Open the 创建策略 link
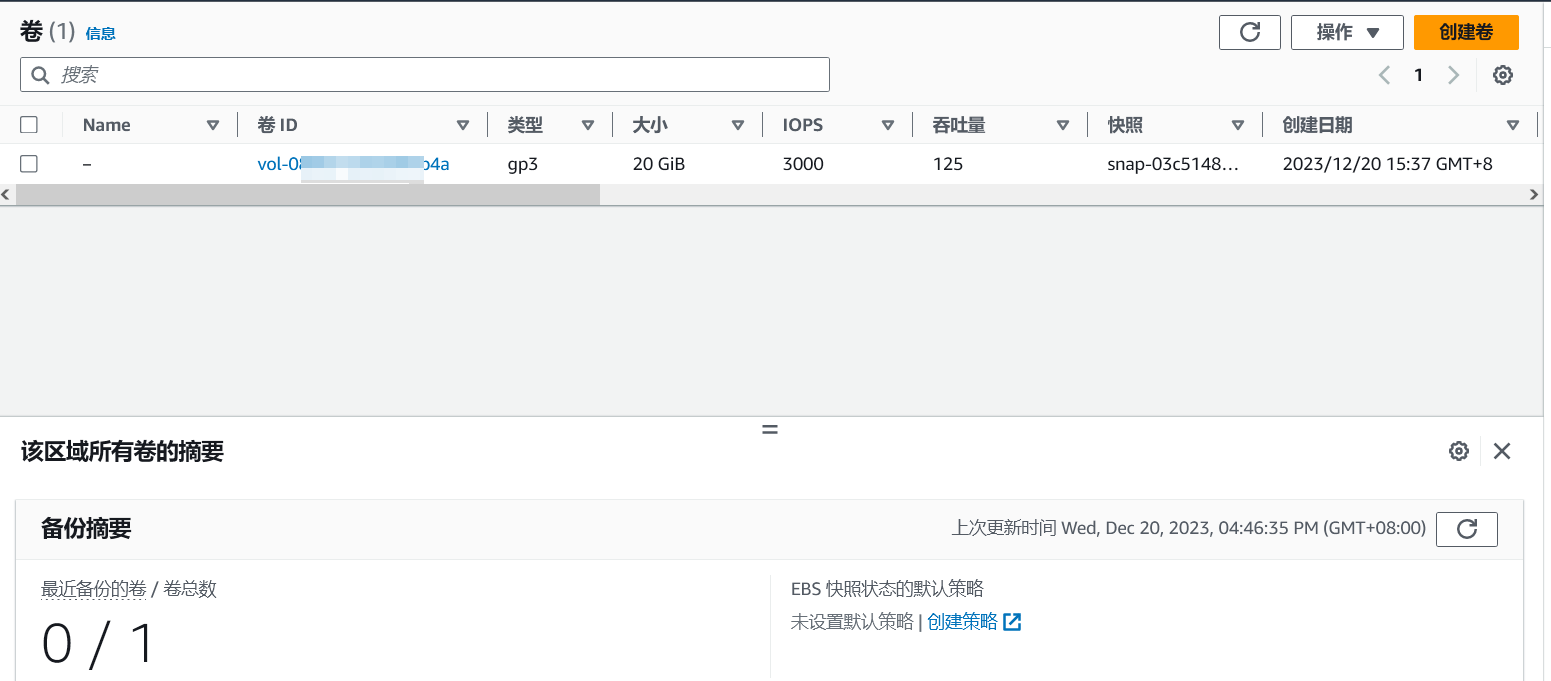The height and width of the screenshot is (681, 1551). point(962,622)
